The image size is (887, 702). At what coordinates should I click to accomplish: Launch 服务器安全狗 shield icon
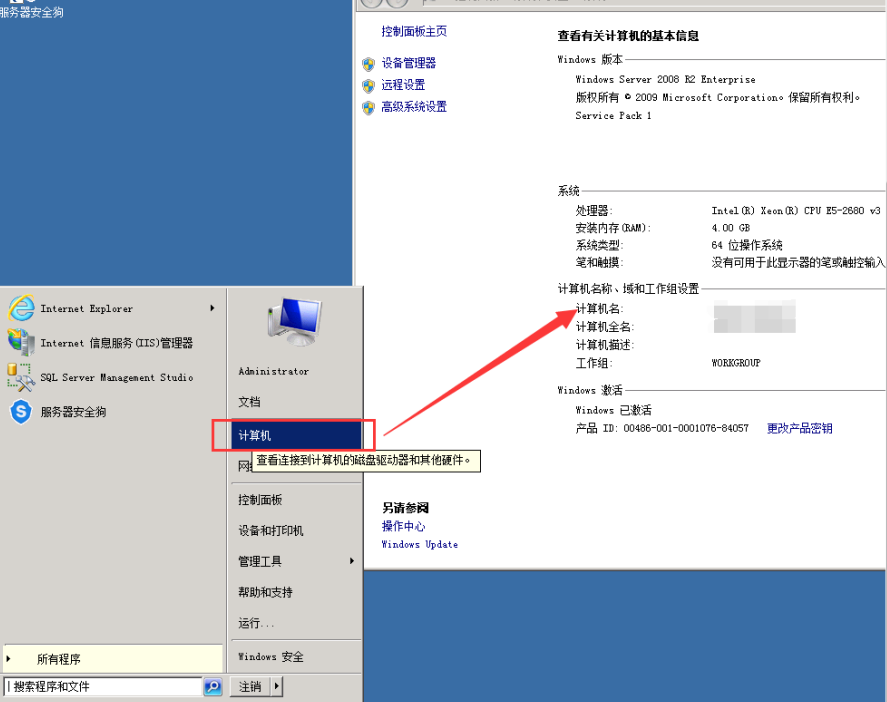click(x=21, y=411)
